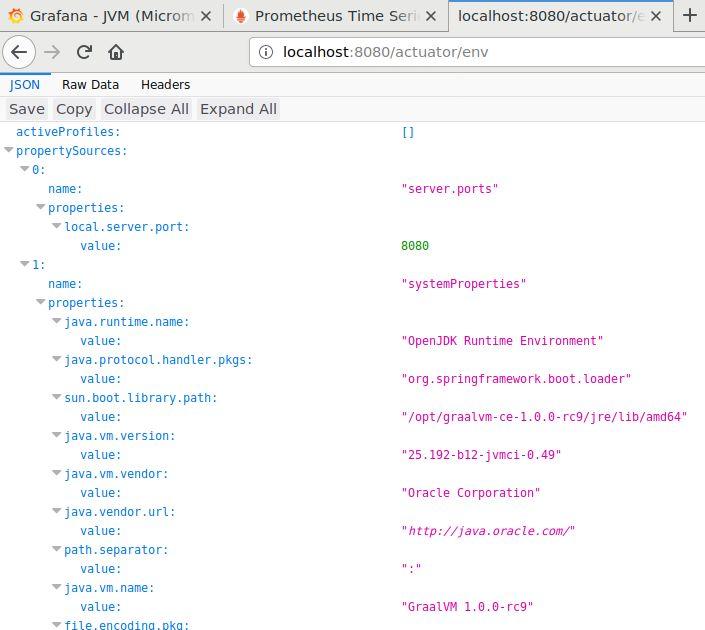The height and width of the screenshot is (630, 705).
Task: Switch to the Grafana - JVM tab
Action: tap(111, 16)
